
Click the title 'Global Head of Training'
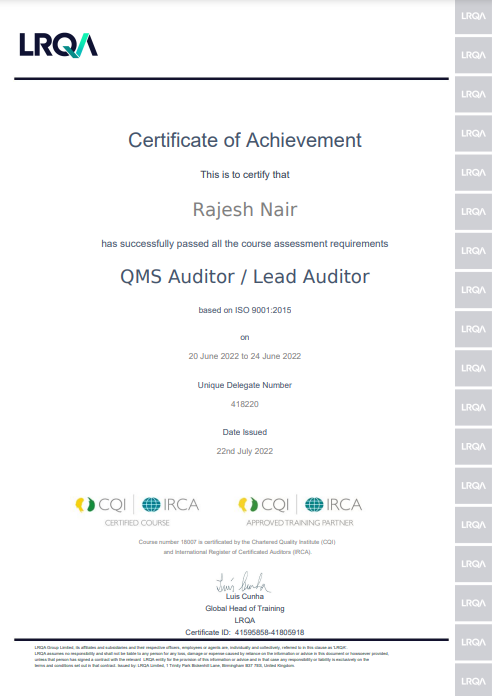pos(245,609)
